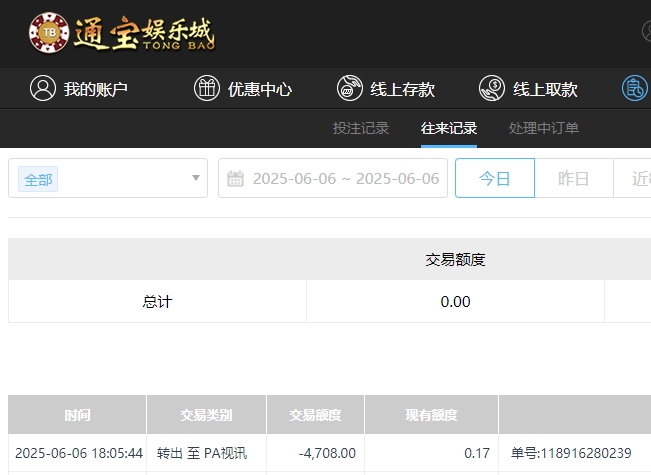Click 现有额度 column header
651x475 pixels.
pyautogui.click(x=431, y=414)
